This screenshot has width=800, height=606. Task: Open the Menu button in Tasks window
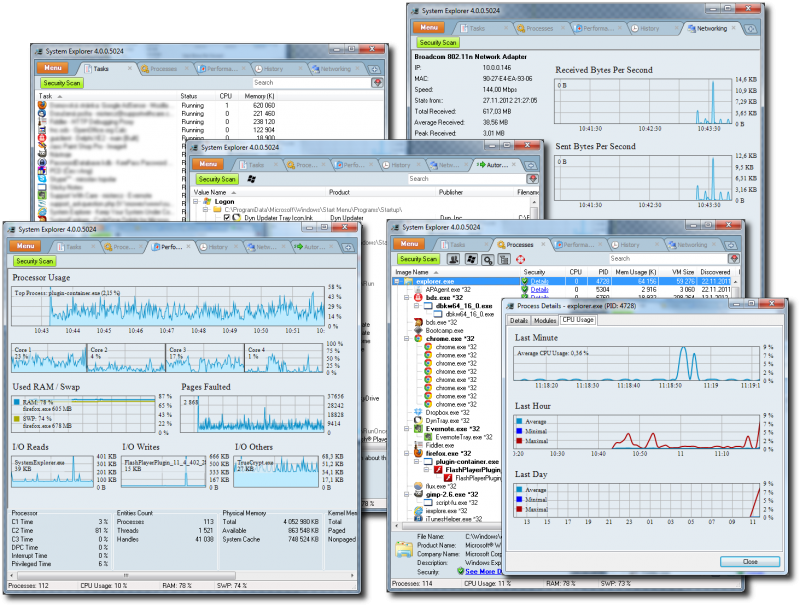[x=53, y=68]
